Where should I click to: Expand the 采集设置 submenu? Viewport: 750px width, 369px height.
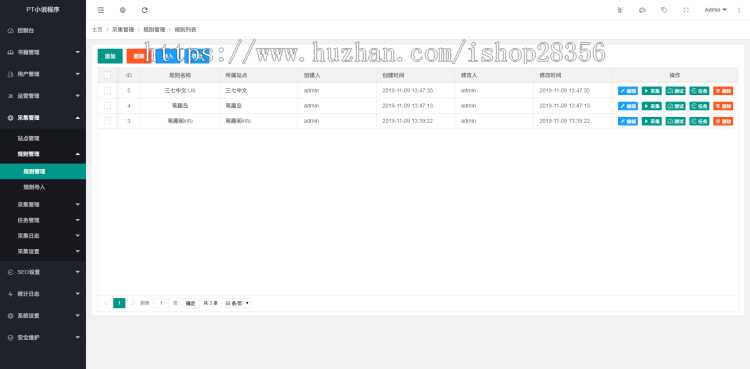pyautogui.click(x=43, y=251)
